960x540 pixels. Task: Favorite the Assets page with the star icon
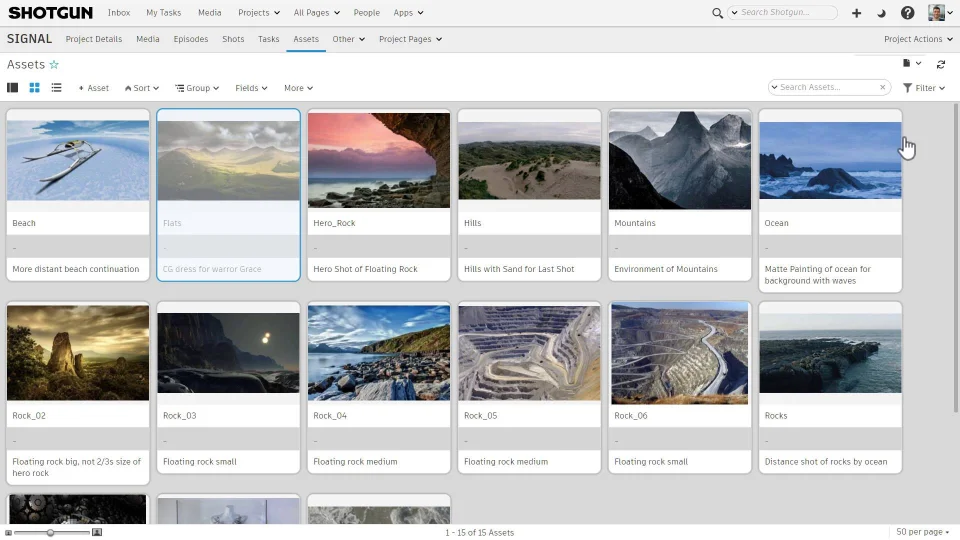point(54,65)
